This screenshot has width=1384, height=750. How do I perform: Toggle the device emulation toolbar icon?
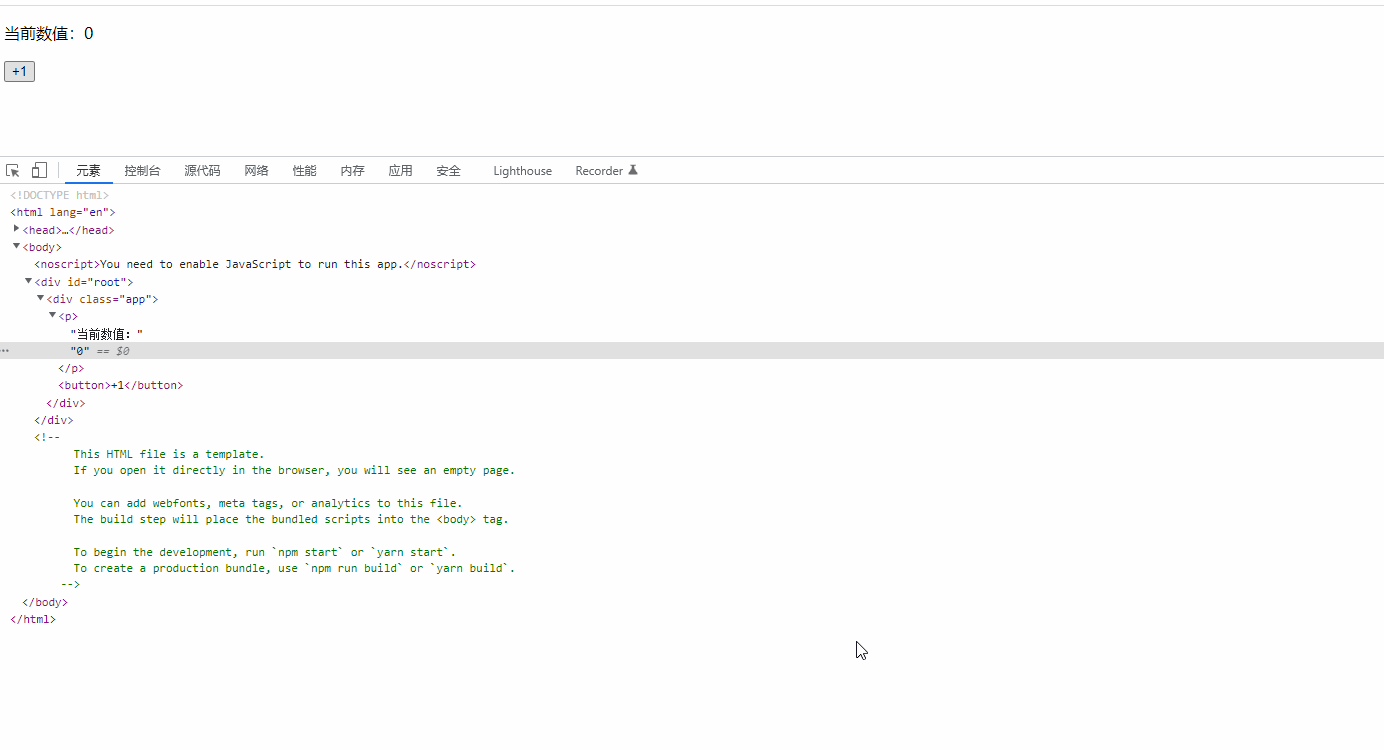pyautogui.click(x=38, y=170)
